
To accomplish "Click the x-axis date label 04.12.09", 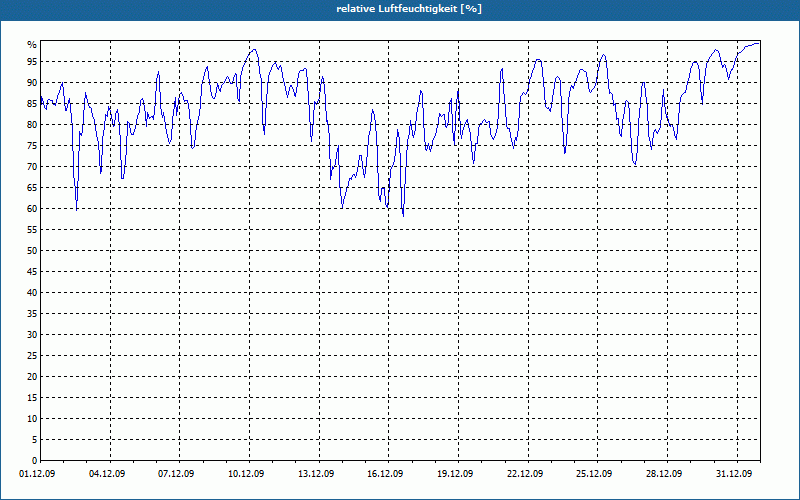I will pyautogui.click(x=107, y=474).
